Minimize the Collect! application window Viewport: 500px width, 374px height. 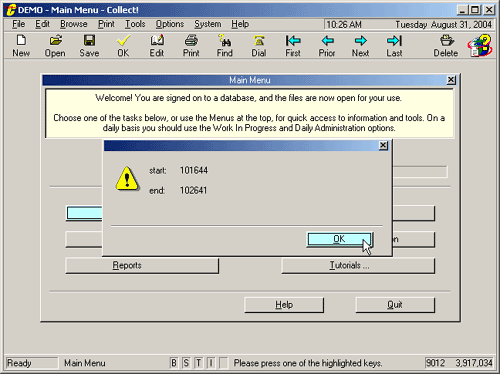pyautogui.click(x=462, y=10)
